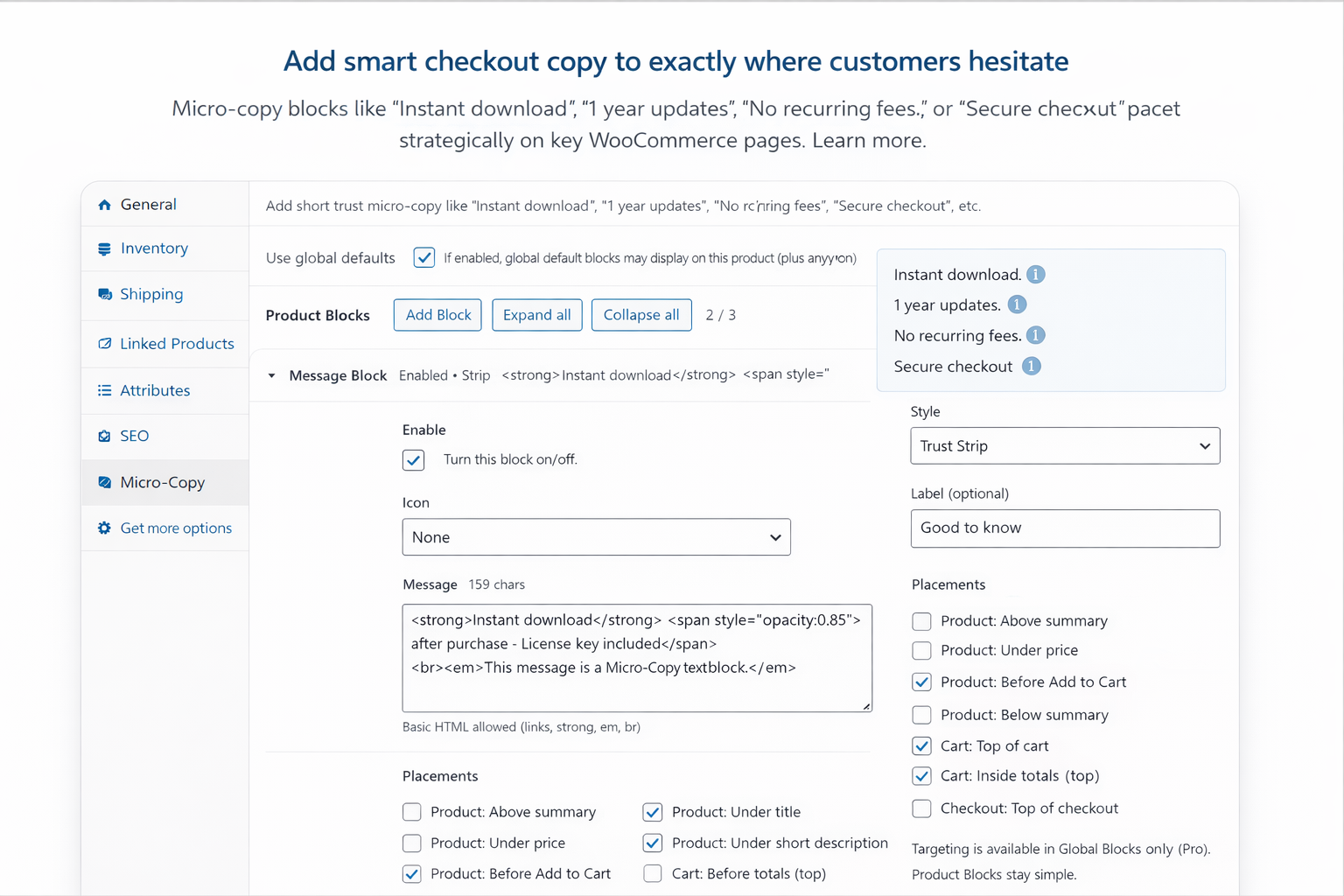Disable the Use global defaults checkbox
The height and width of the screenshot is (896, 1344).
click(x=424, y=257)
